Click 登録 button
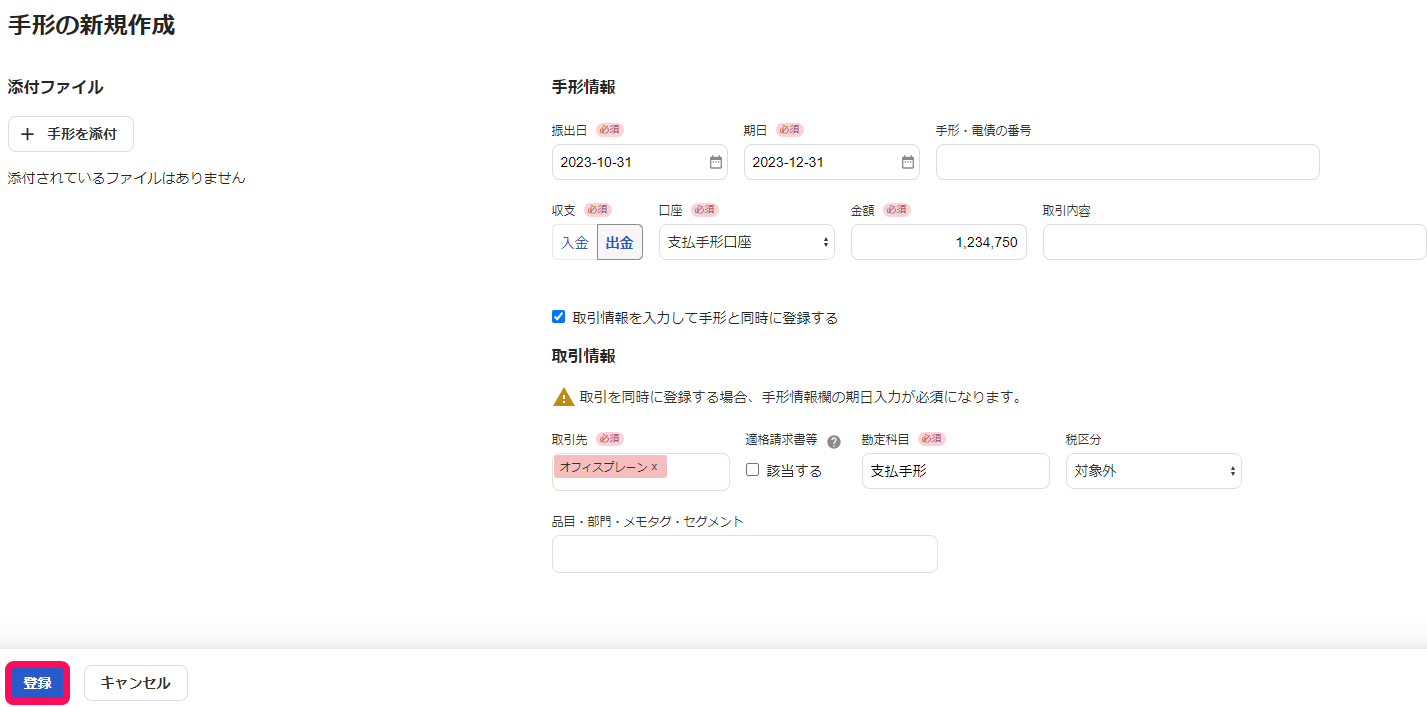 coord(38,683)
